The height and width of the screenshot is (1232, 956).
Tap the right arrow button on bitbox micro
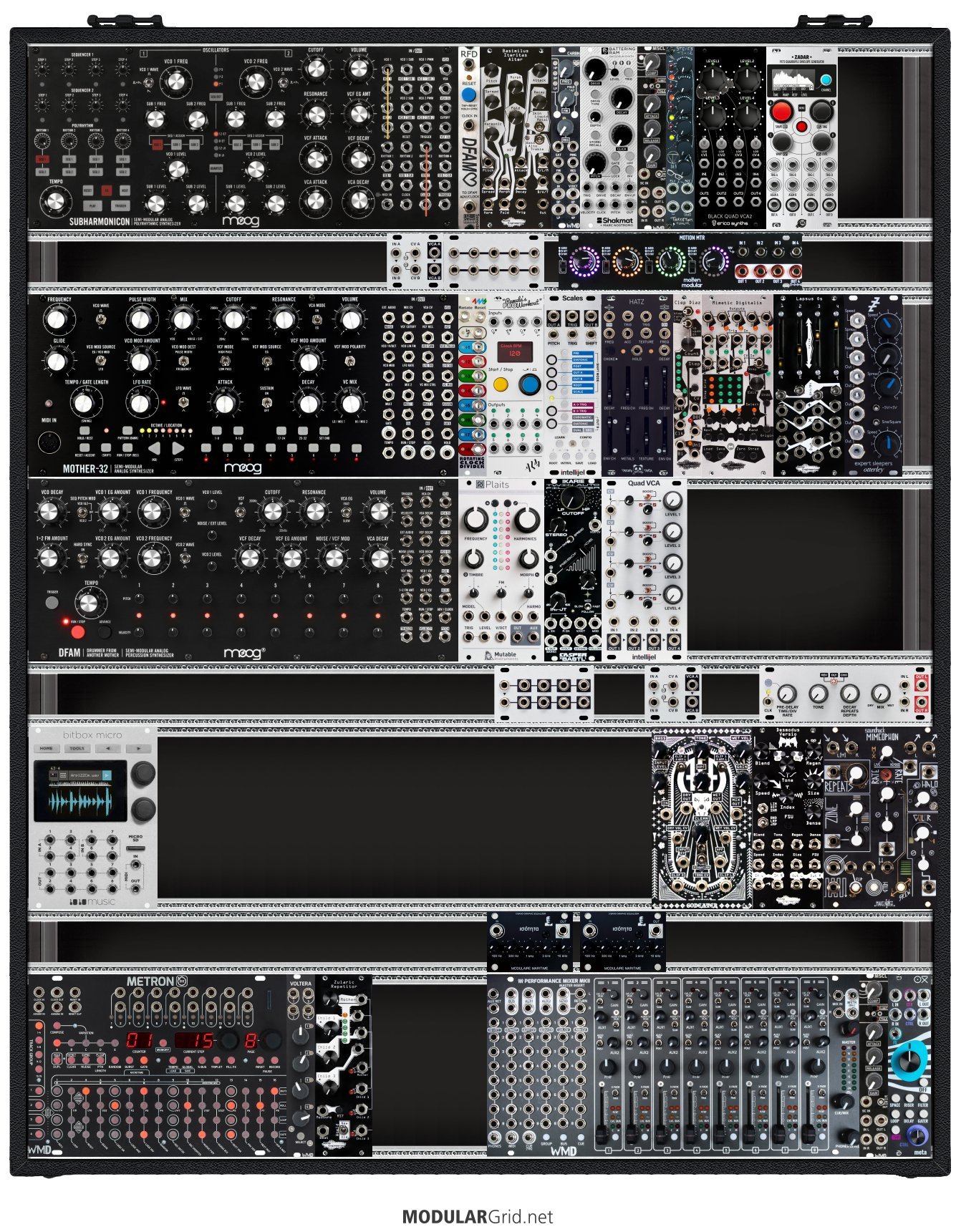point(138,748)
